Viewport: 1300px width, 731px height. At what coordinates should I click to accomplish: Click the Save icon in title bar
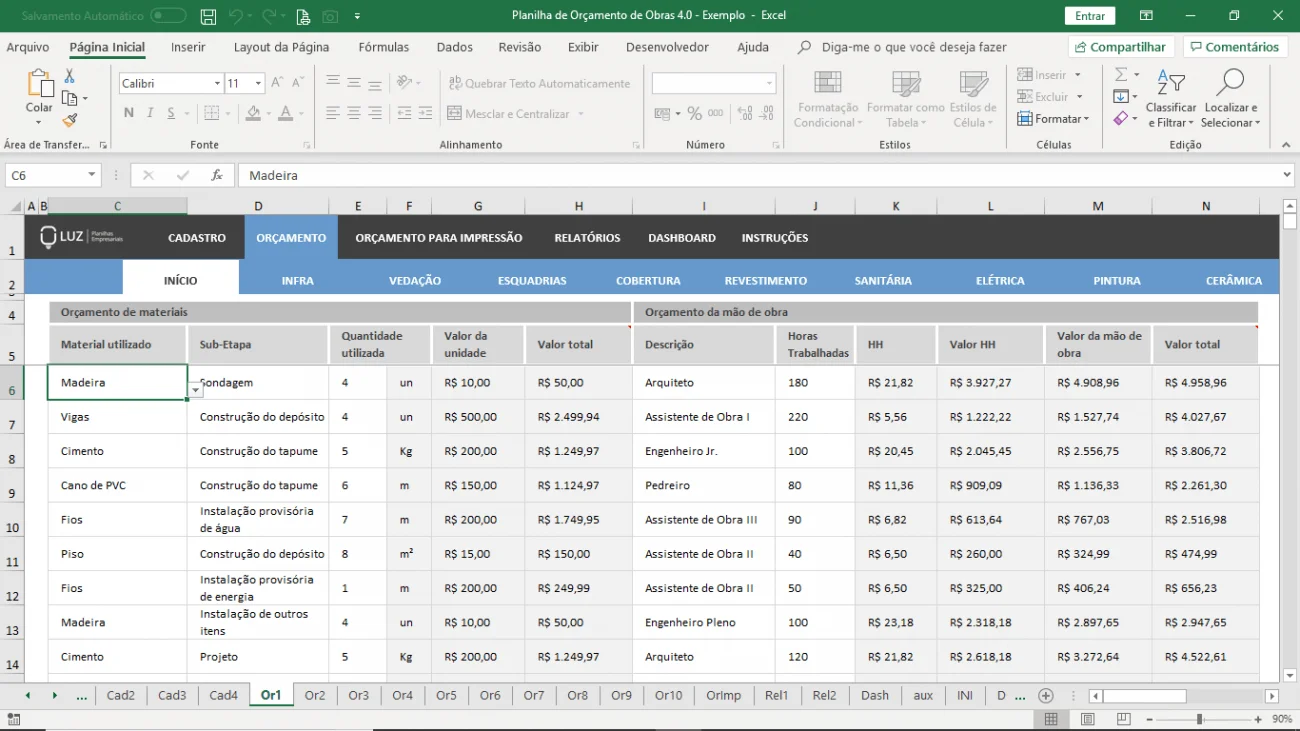(x=208, y=16)
